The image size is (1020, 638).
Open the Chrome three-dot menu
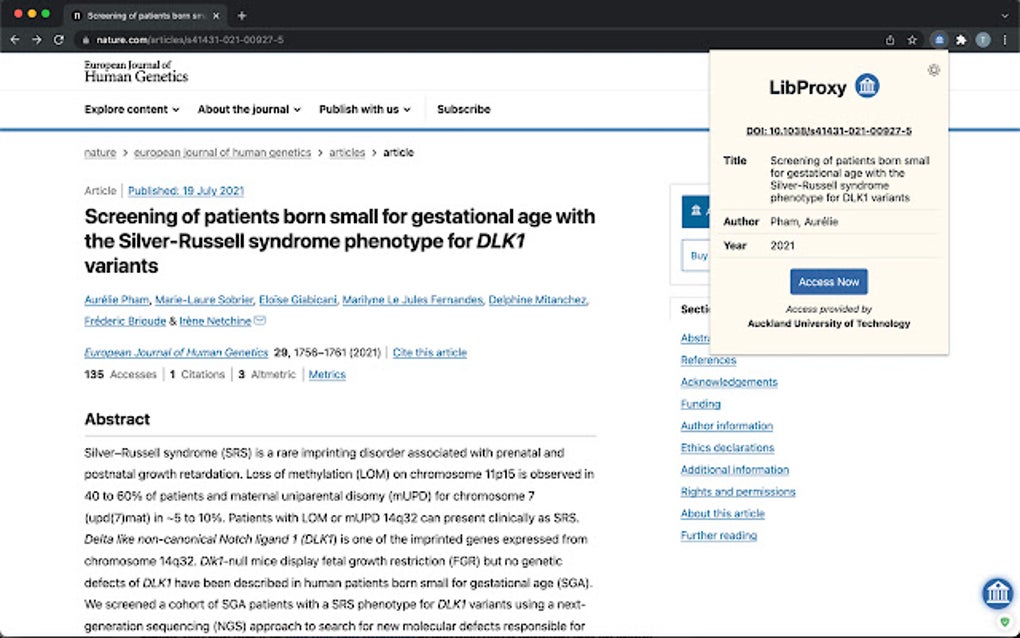pos(1005,40)
